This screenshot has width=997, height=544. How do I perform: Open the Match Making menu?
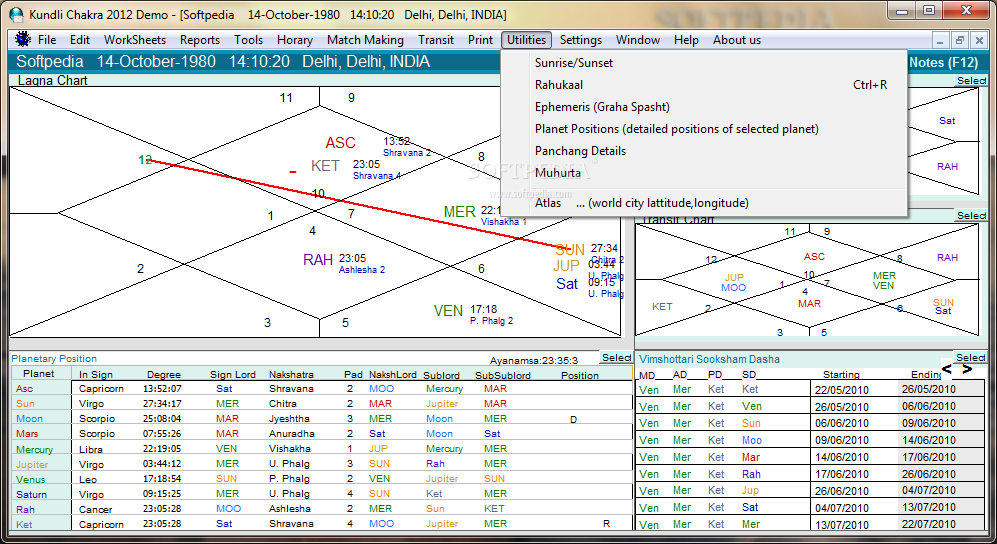365,39
